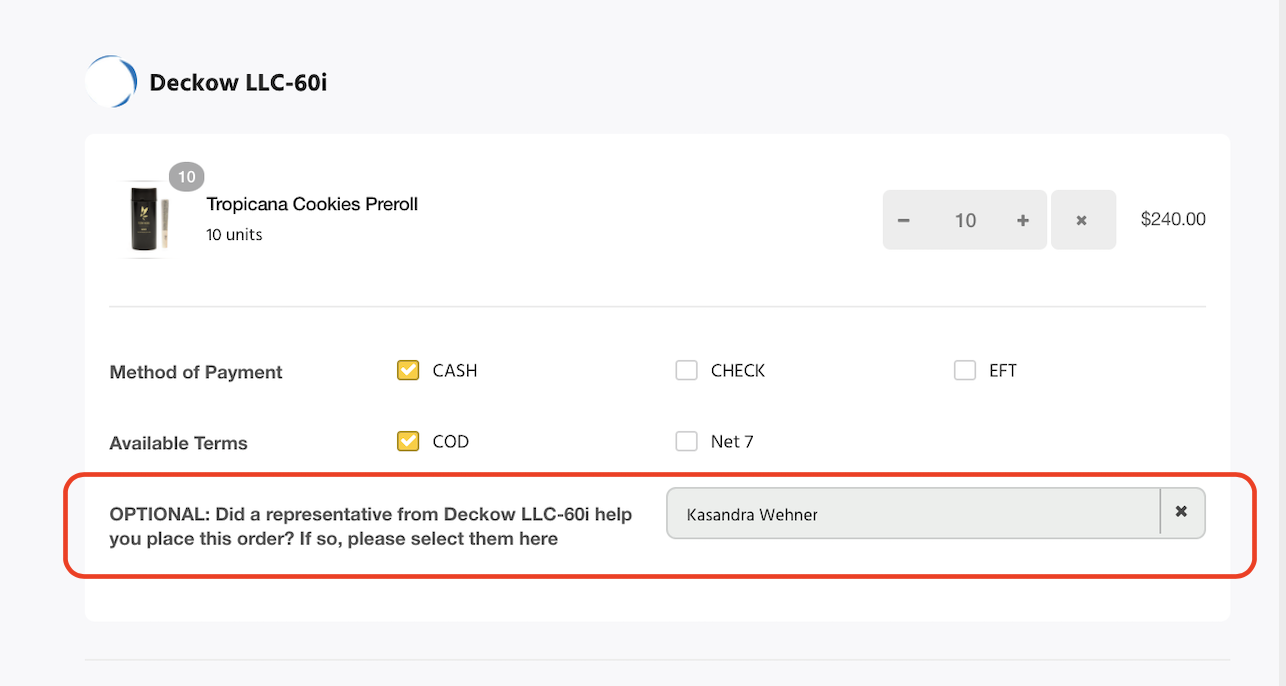
Task: Uncheck the CASH payment method
Action: point(408,371)
